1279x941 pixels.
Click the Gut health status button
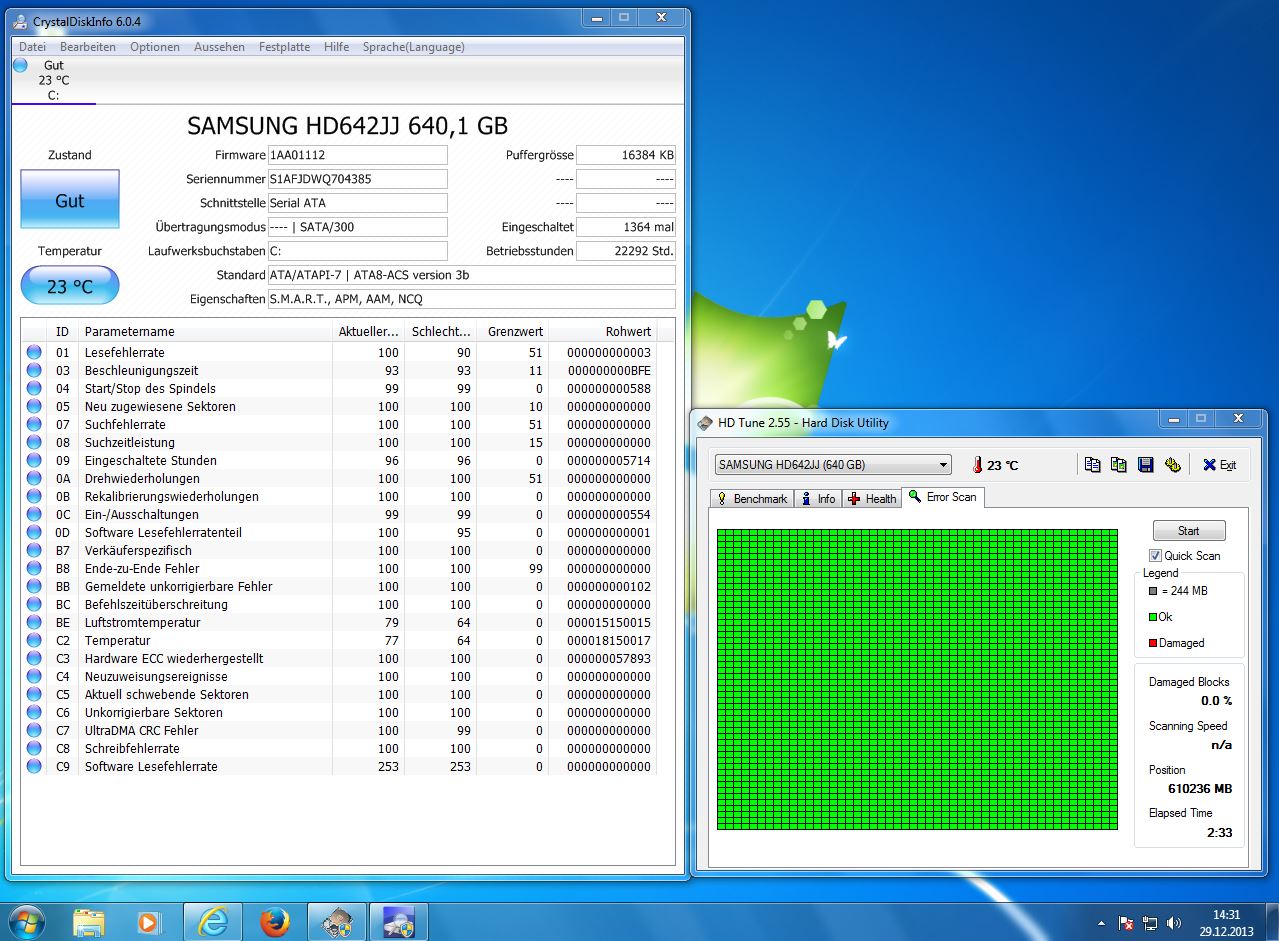[70, 199]
